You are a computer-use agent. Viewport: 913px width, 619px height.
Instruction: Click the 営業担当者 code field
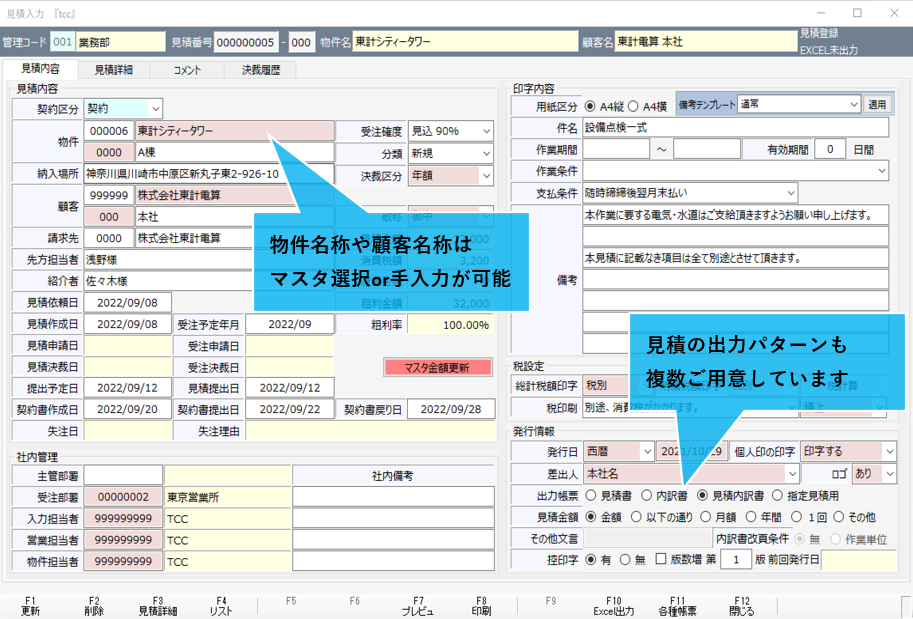click(123, 540)
